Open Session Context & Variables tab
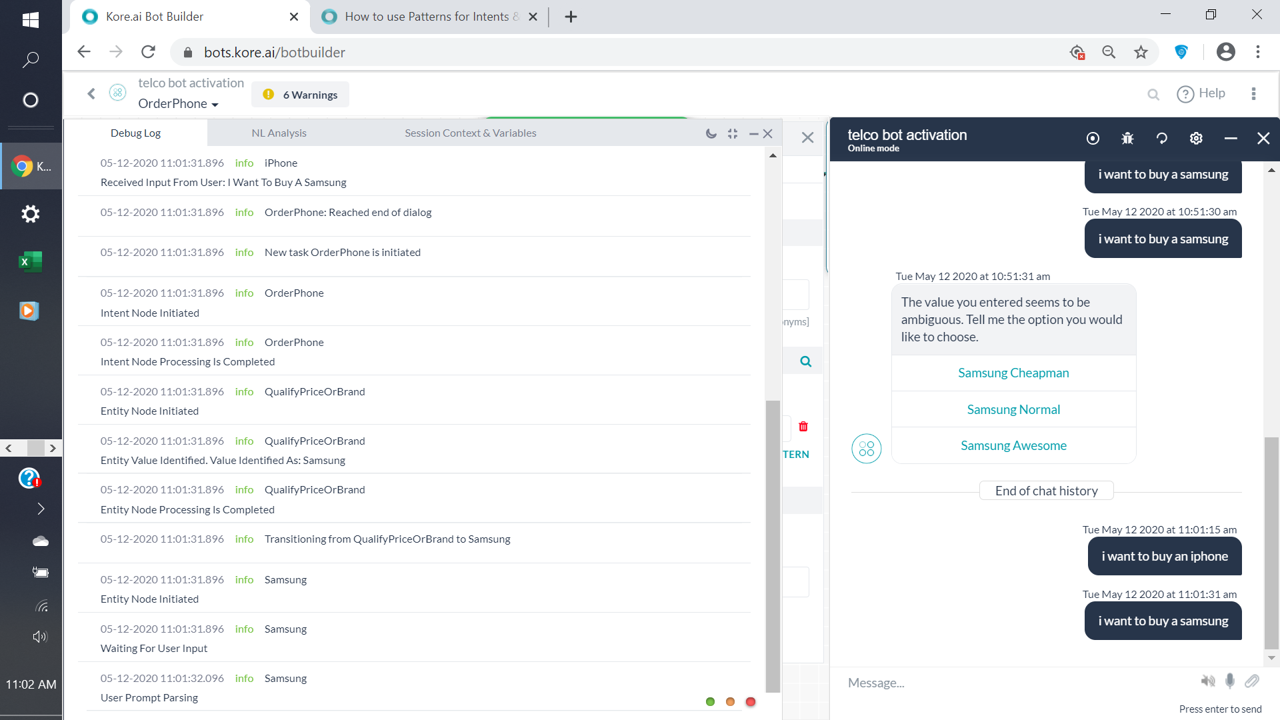Viewport: 1280px width, 720px height. click(470, 133)
